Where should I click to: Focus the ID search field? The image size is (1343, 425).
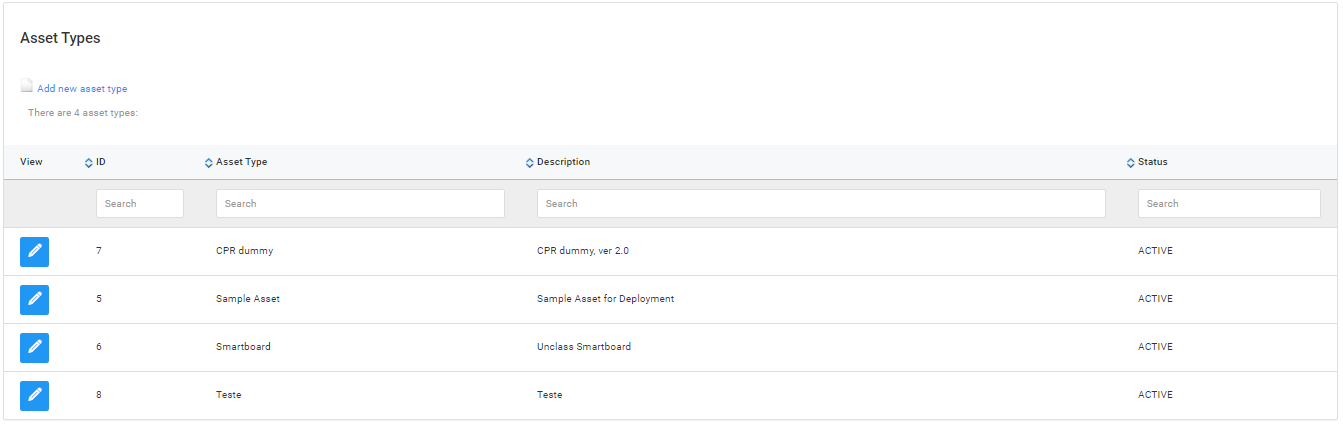tap(139, 204)
